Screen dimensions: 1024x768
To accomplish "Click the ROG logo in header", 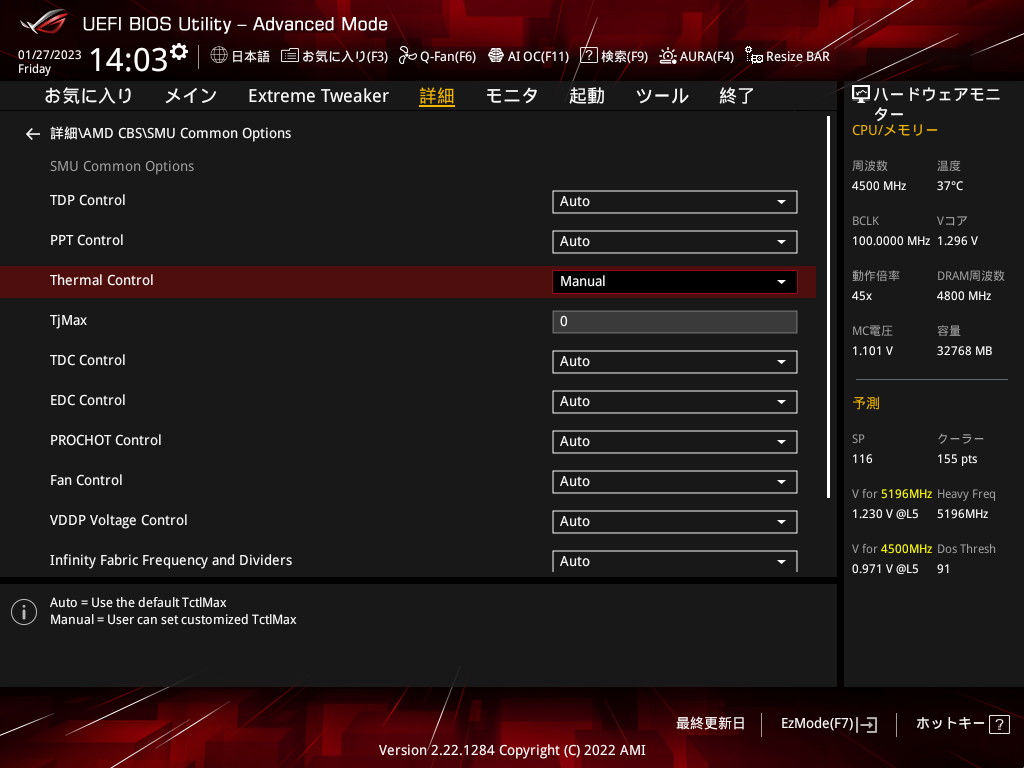I will coord(43,22).
